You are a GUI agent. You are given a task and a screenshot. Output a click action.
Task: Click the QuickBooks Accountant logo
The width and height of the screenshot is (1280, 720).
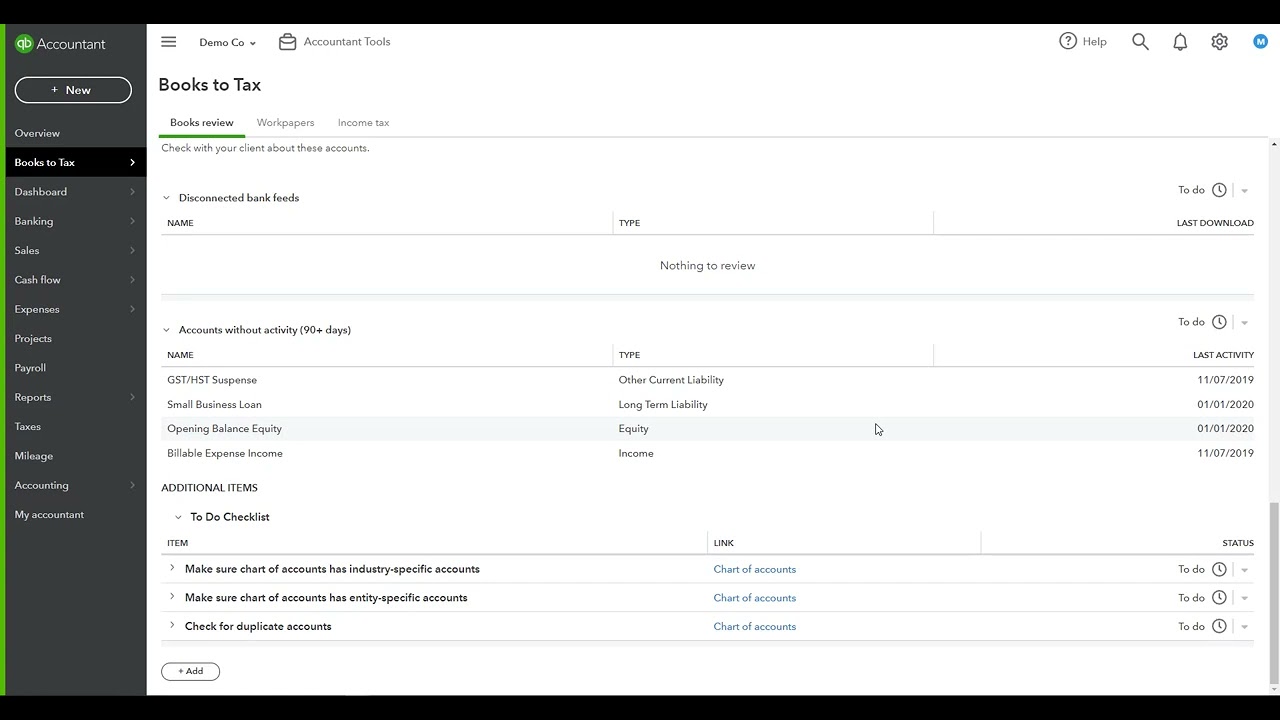(60, 44)
